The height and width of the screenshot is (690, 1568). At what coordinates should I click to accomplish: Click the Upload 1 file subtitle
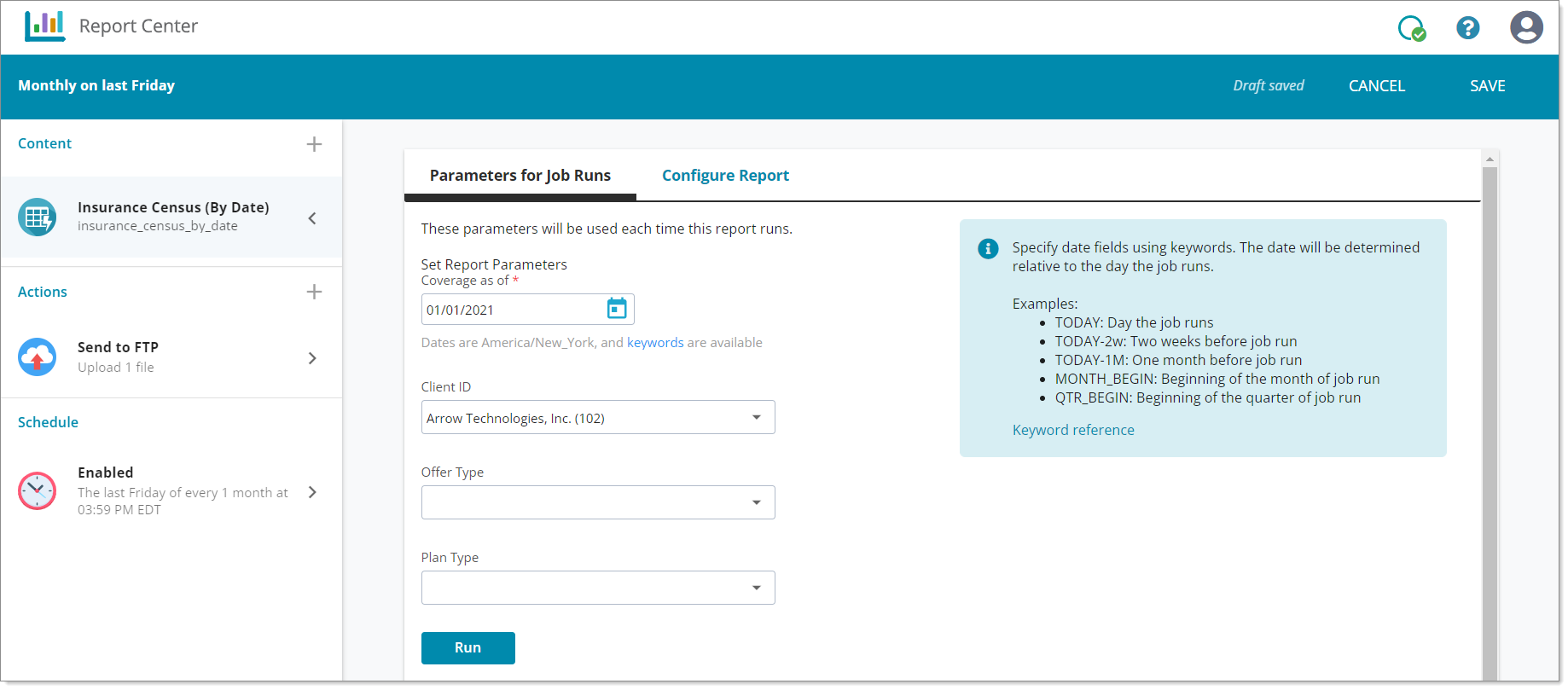coord(116,368)
